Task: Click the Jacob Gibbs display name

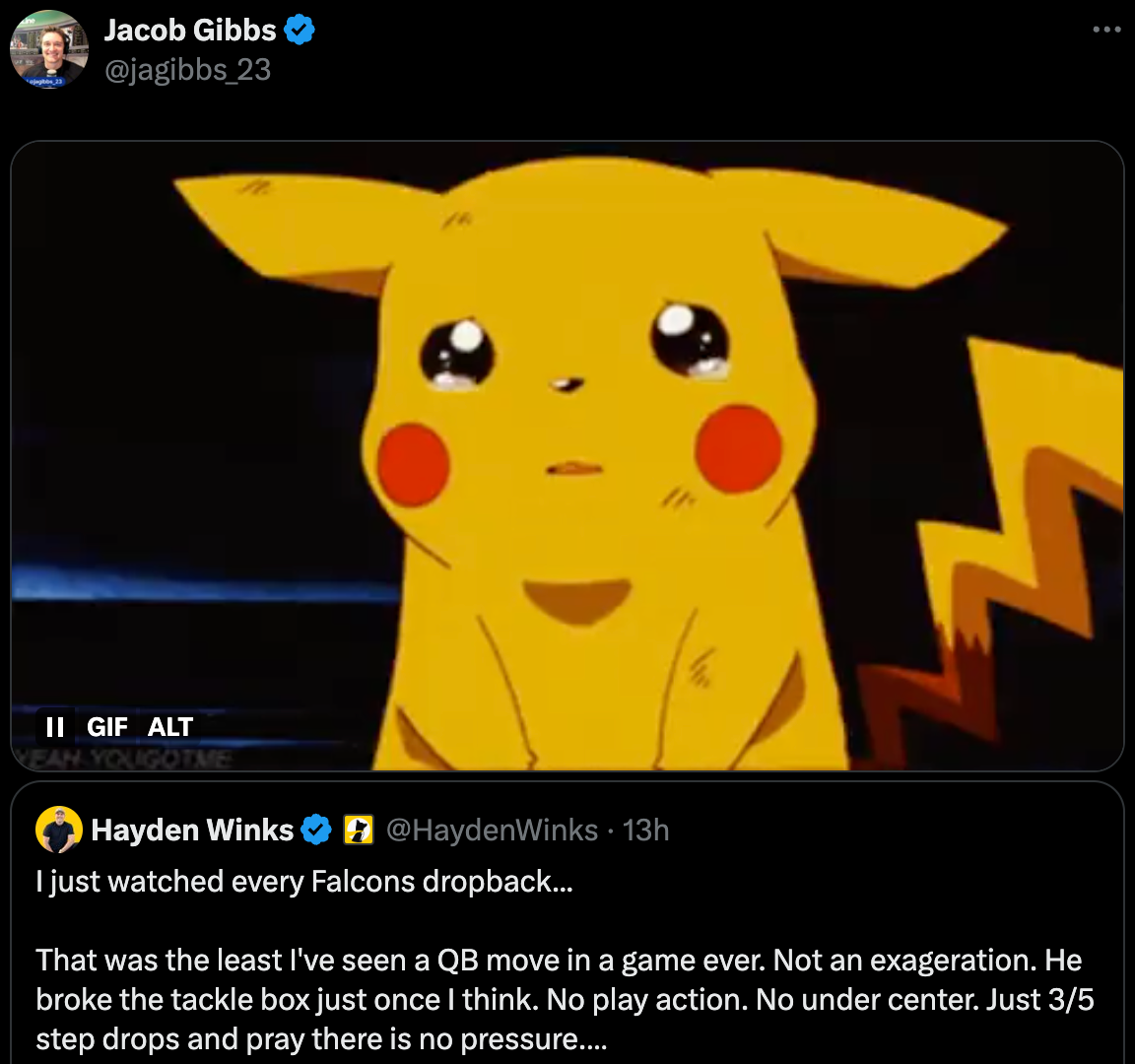Action: coord(190,31)
